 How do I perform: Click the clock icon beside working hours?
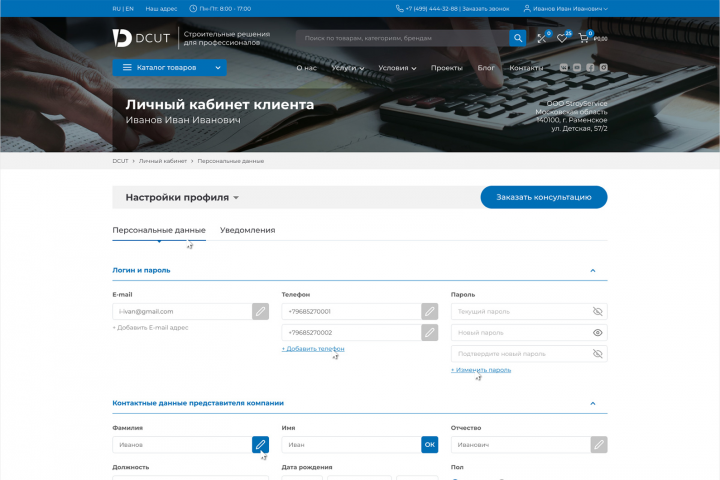click(193, 8)
